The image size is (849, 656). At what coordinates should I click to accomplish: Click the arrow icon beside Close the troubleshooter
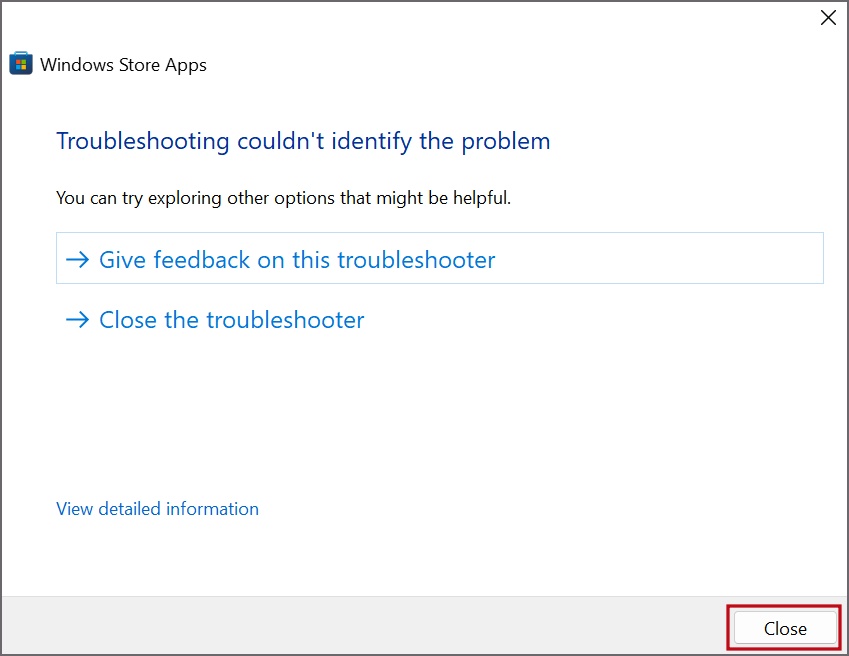coord(77,320)
